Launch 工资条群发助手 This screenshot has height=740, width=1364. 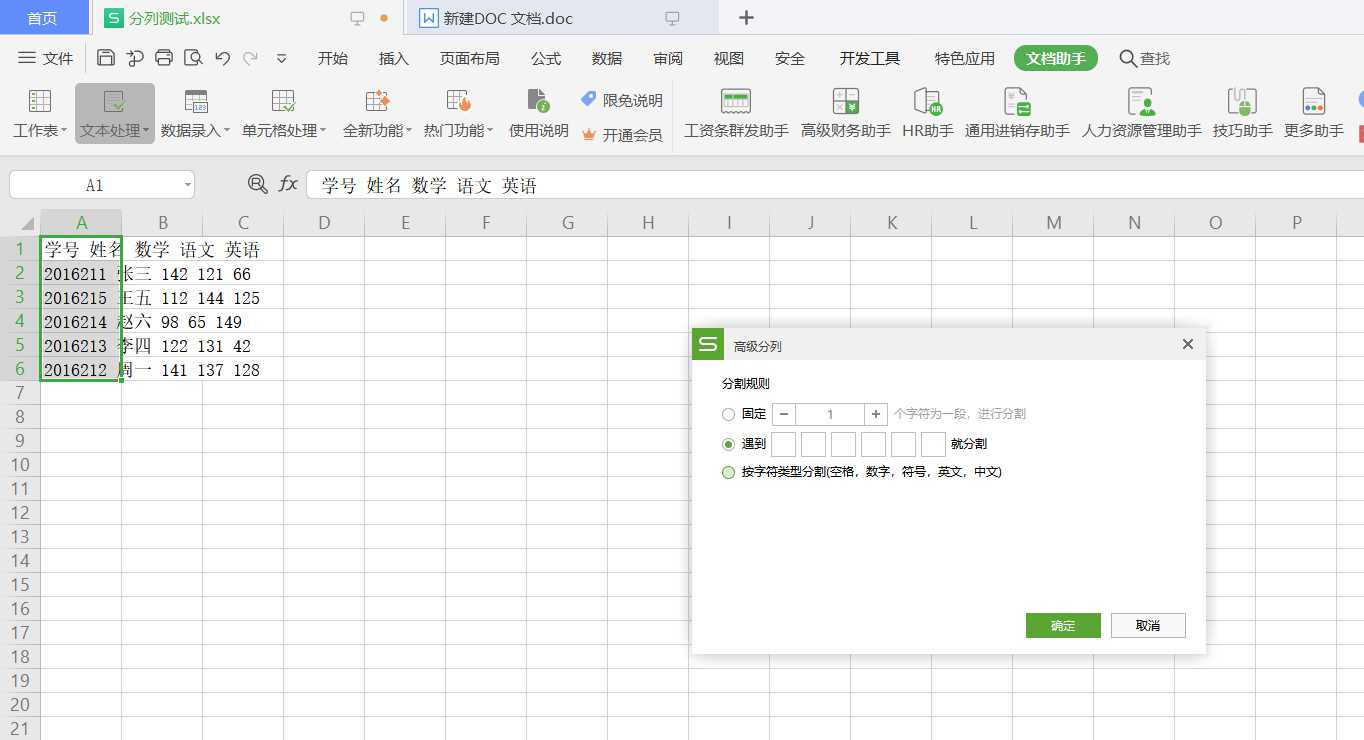pyautogui.click(x=736, y=112)
